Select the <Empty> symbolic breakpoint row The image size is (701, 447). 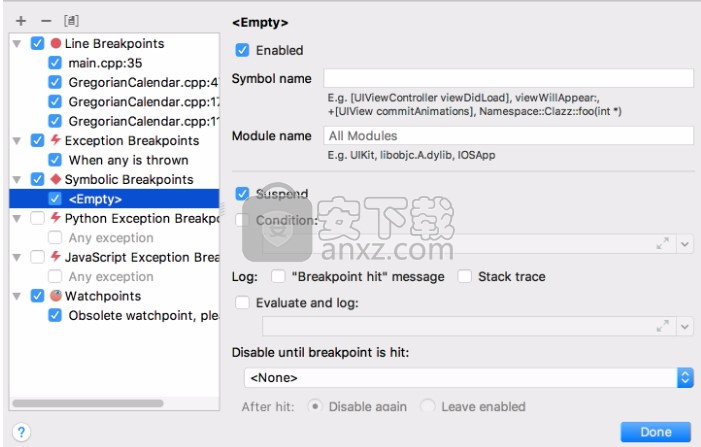coord(114,198)
